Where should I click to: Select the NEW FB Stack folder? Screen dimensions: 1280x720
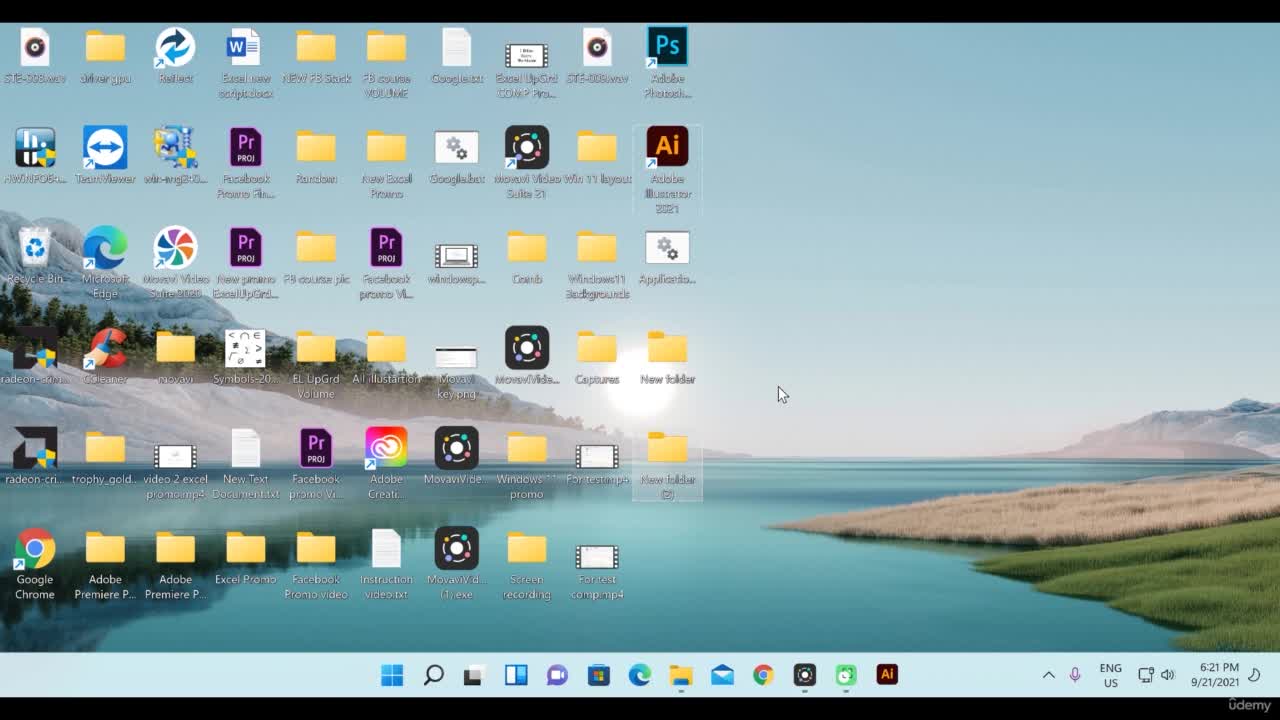pyautogui.click(x=316, y=55)
